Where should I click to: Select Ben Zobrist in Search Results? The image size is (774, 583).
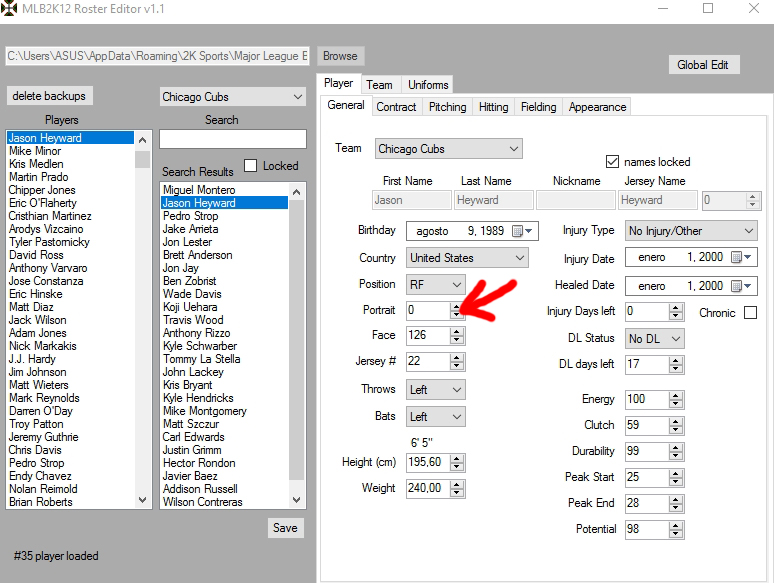click(190, 281)
